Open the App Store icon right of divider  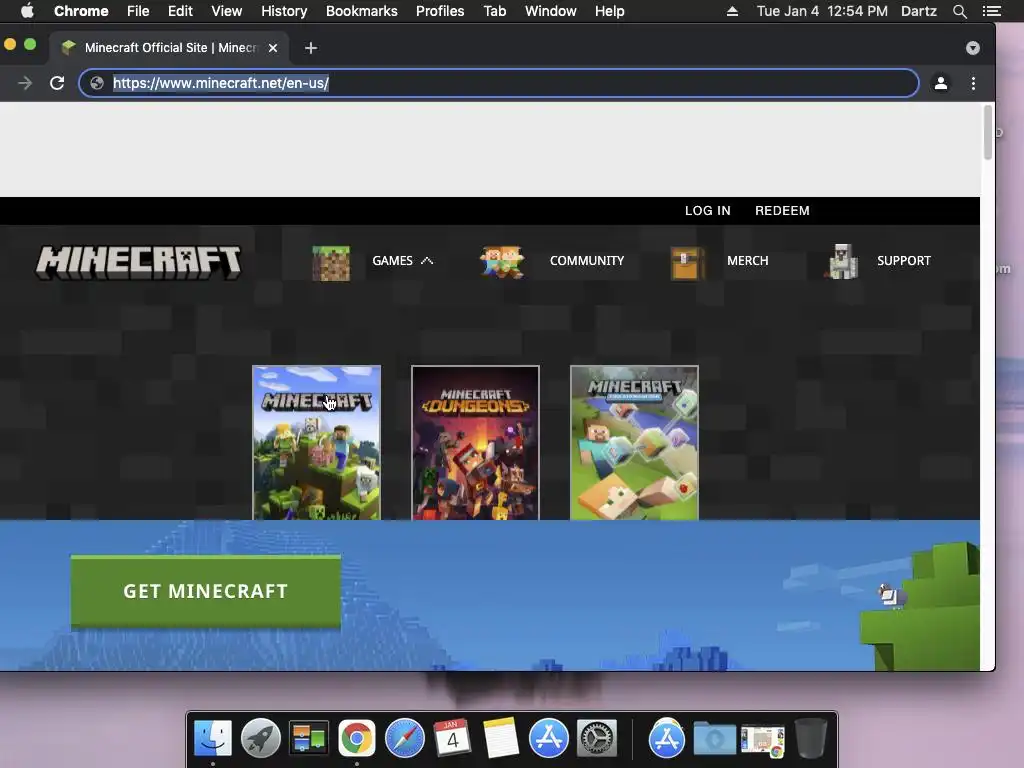(667, 739)
